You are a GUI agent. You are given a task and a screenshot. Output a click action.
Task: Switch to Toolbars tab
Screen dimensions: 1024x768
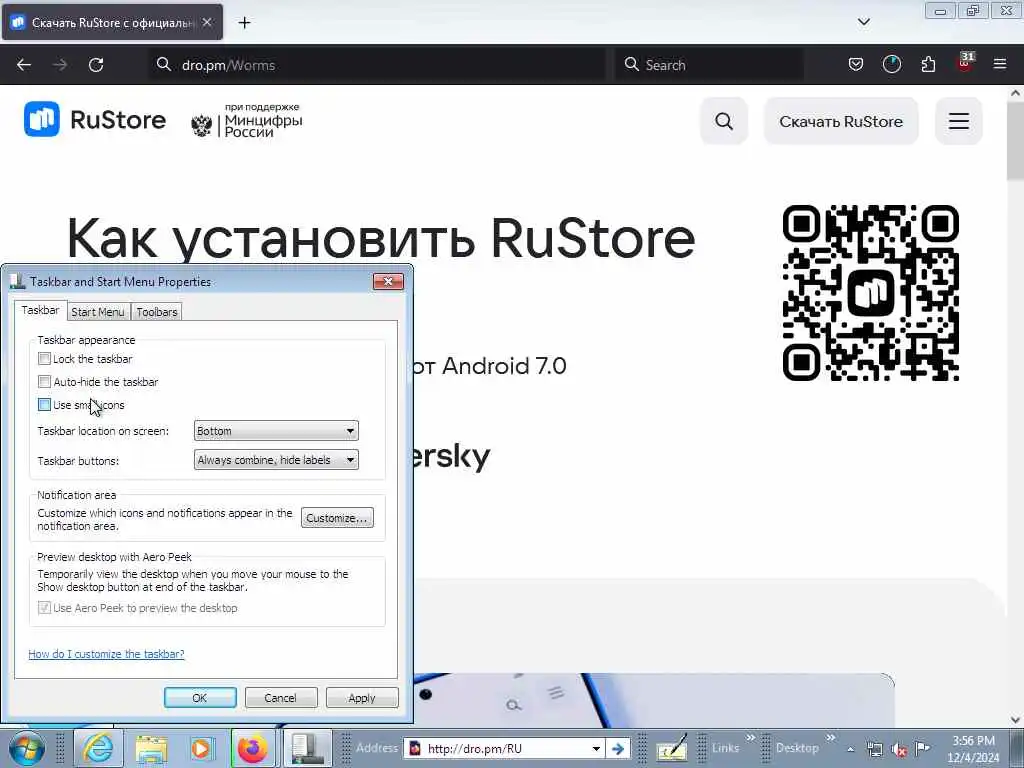point(157,312)
